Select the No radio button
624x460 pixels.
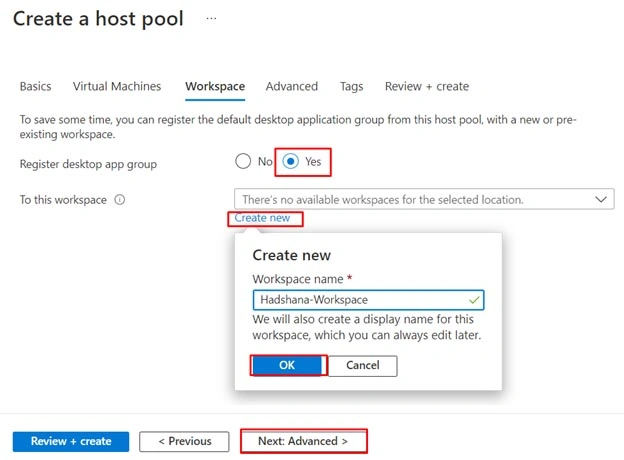pyautogui.click(x=243, y=162)
